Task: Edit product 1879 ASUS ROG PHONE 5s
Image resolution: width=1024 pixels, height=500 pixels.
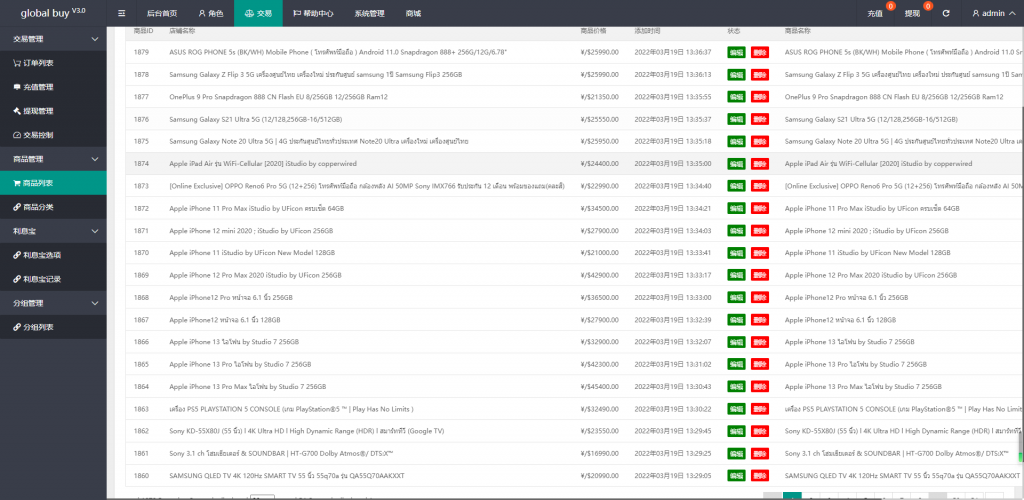Action: click(736, 52)
